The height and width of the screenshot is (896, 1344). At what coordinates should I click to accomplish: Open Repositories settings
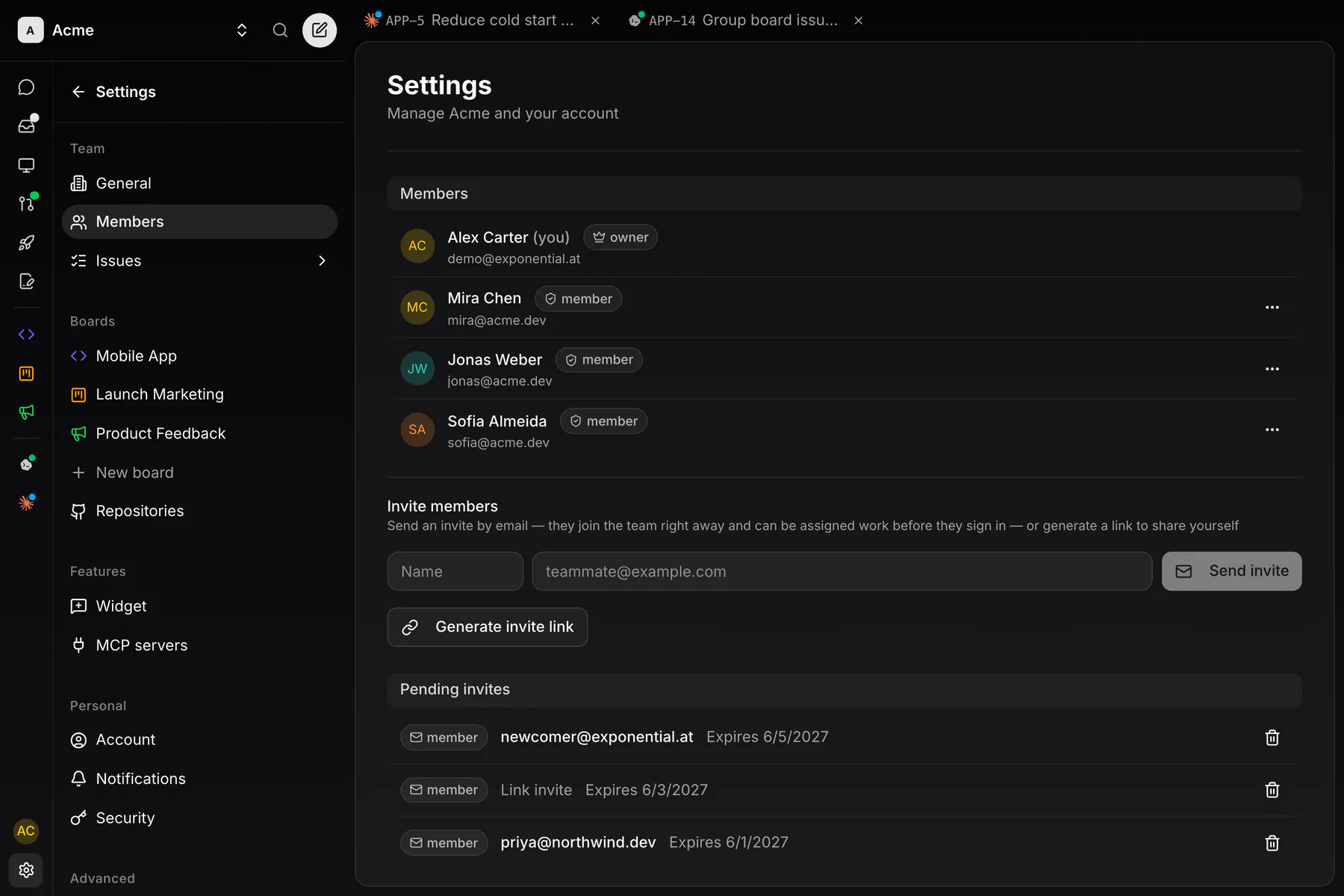(199, 511)
